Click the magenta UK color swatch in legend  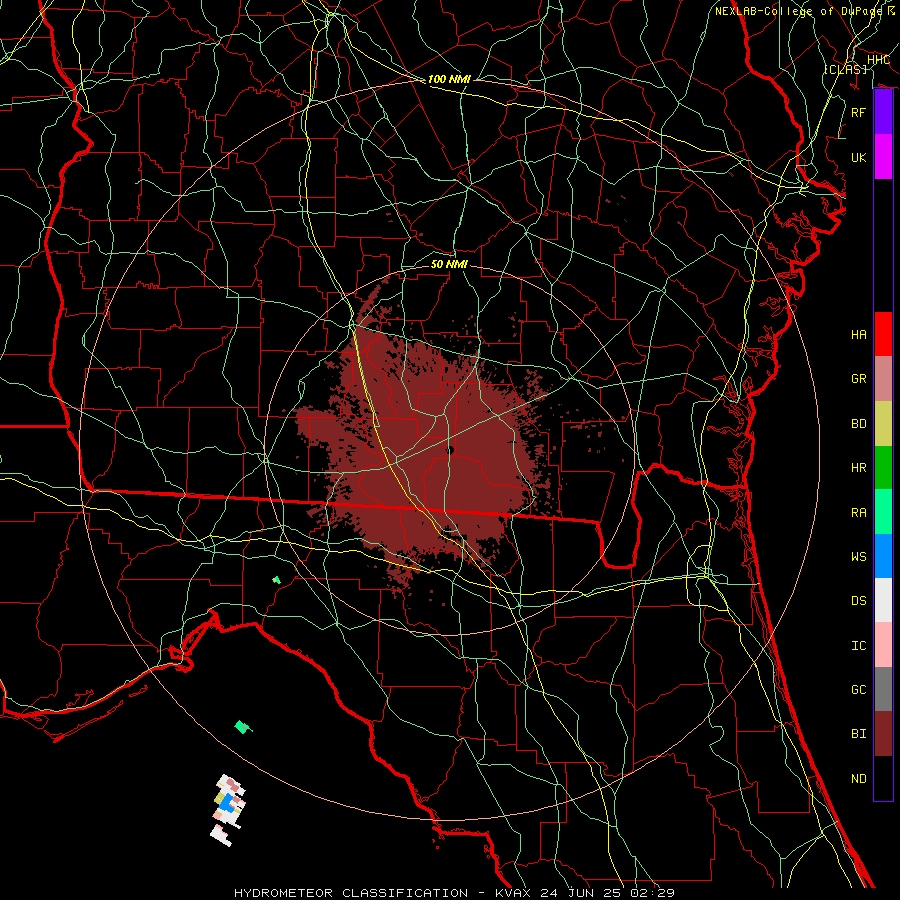click(883, 157)
